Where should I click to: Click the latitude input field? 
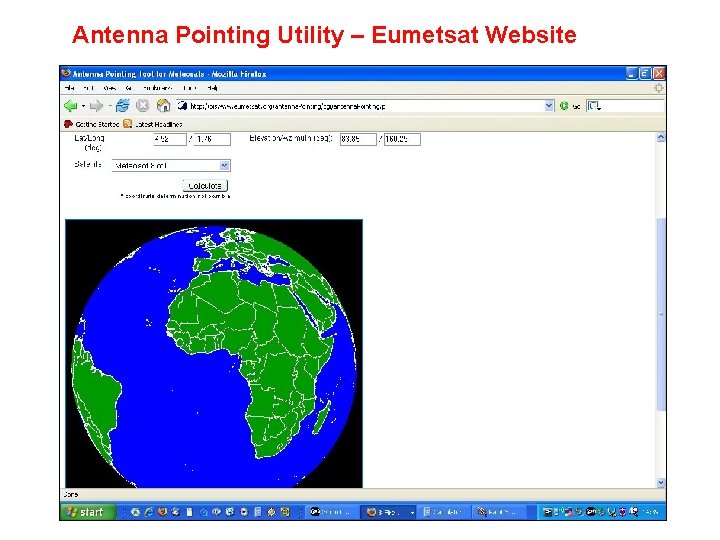[x=170, y=139]
